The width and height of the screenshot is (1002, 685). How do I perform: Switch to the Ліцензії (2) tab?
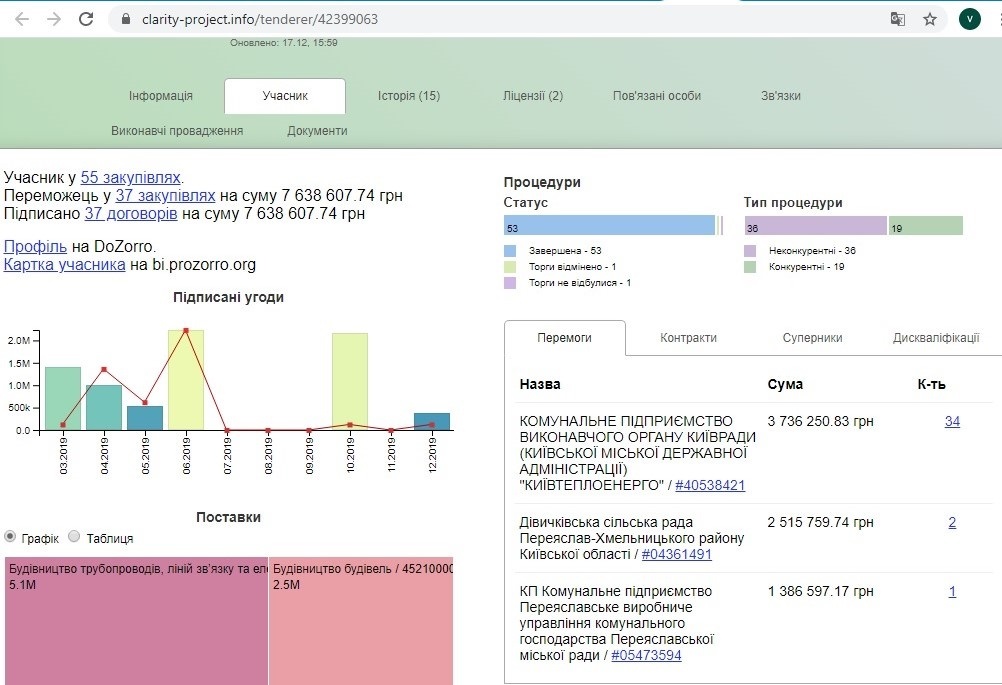coord(532,96)
